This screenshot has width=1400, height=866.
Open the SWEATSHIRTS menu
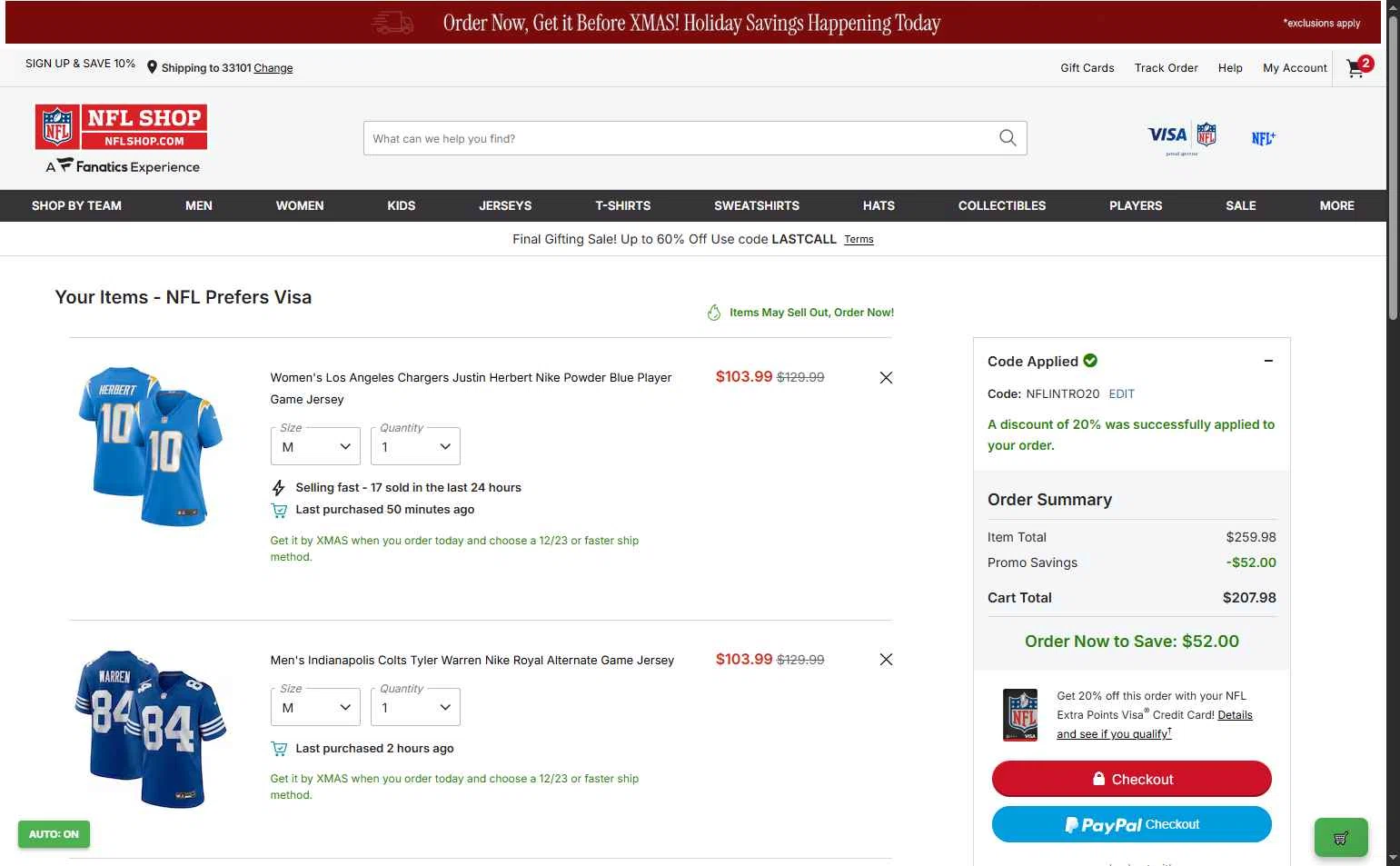point(757,206)
